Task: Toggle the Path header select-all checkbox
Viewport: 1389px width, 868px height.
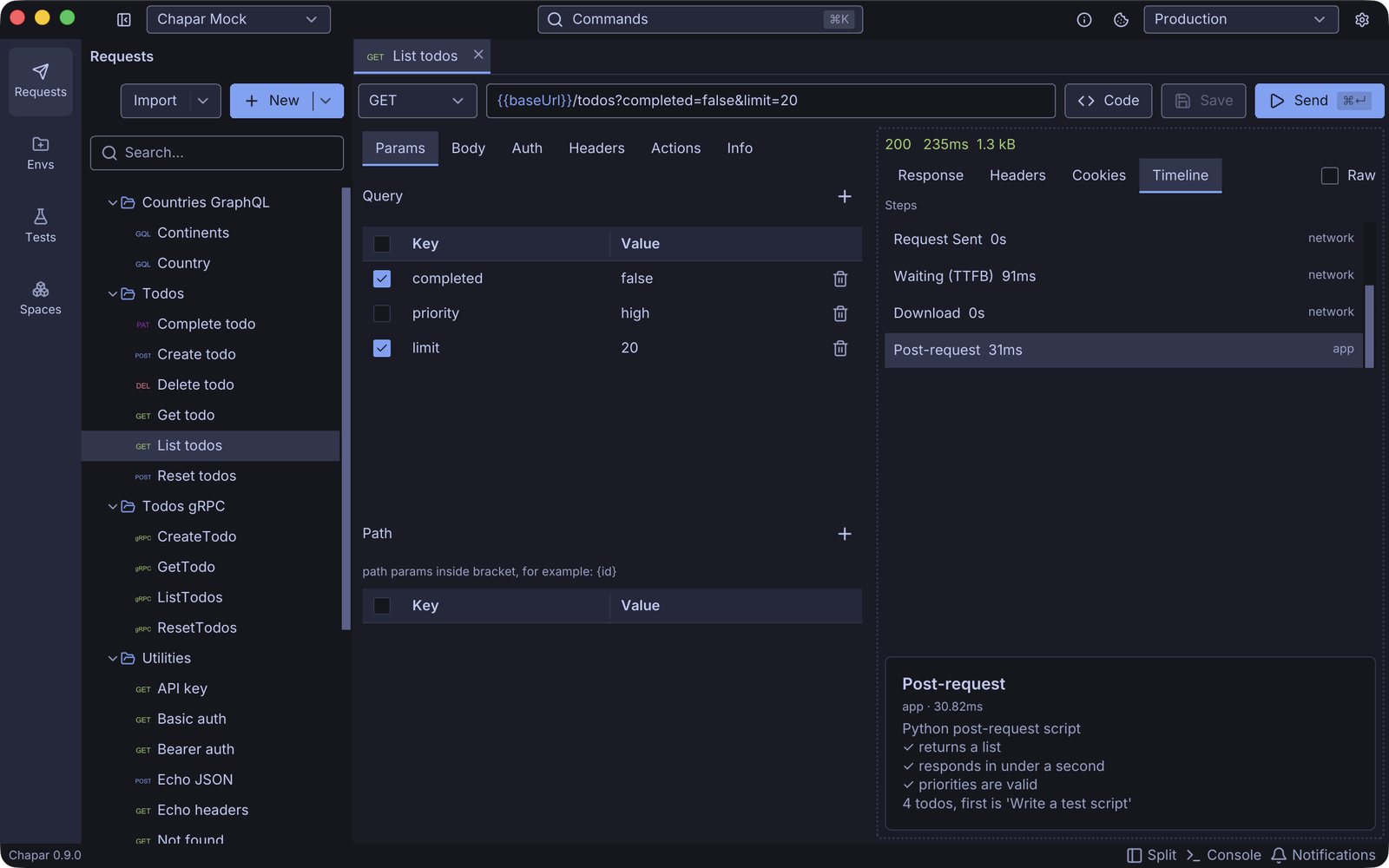Action: click(x=382, y=606)
